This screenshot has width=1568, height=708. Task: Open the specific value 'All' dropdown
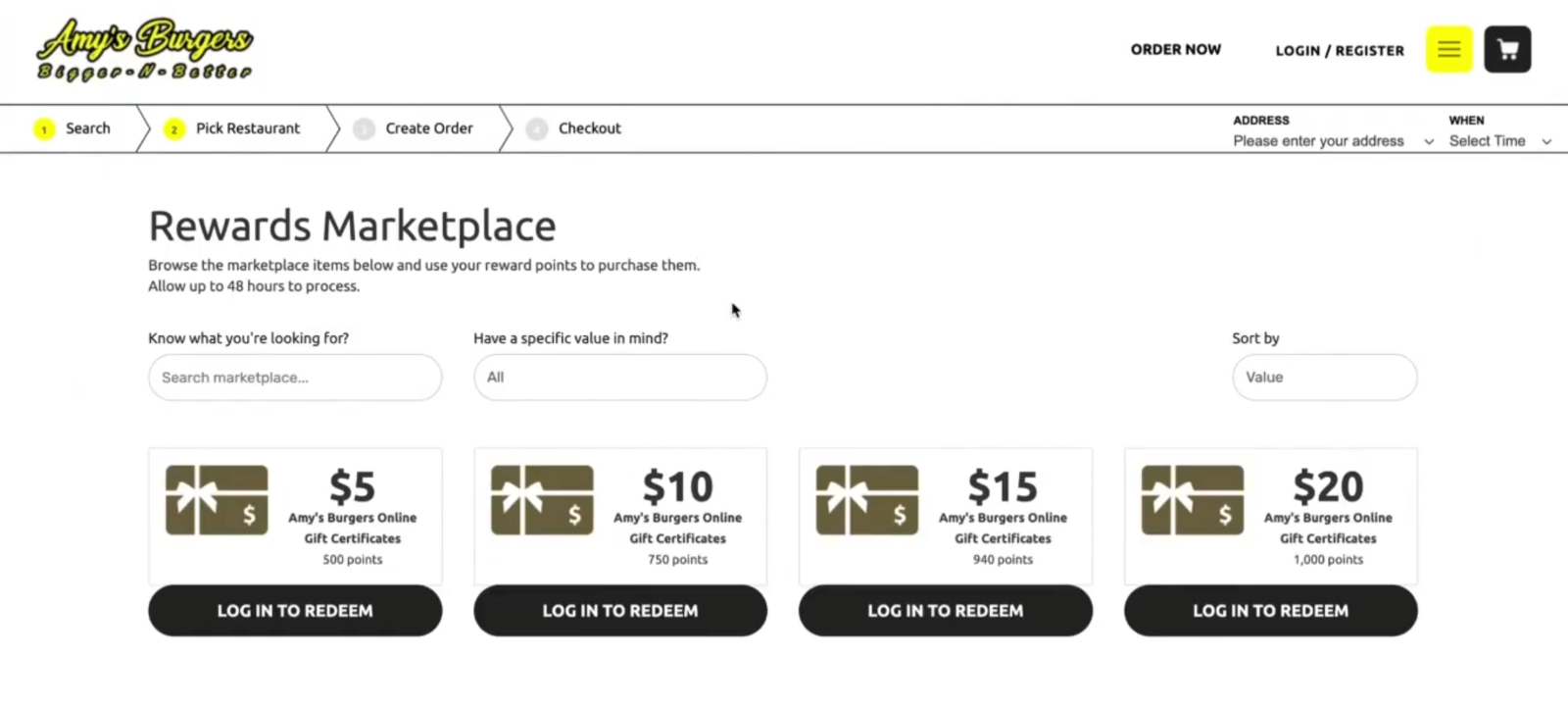[619, 378]
